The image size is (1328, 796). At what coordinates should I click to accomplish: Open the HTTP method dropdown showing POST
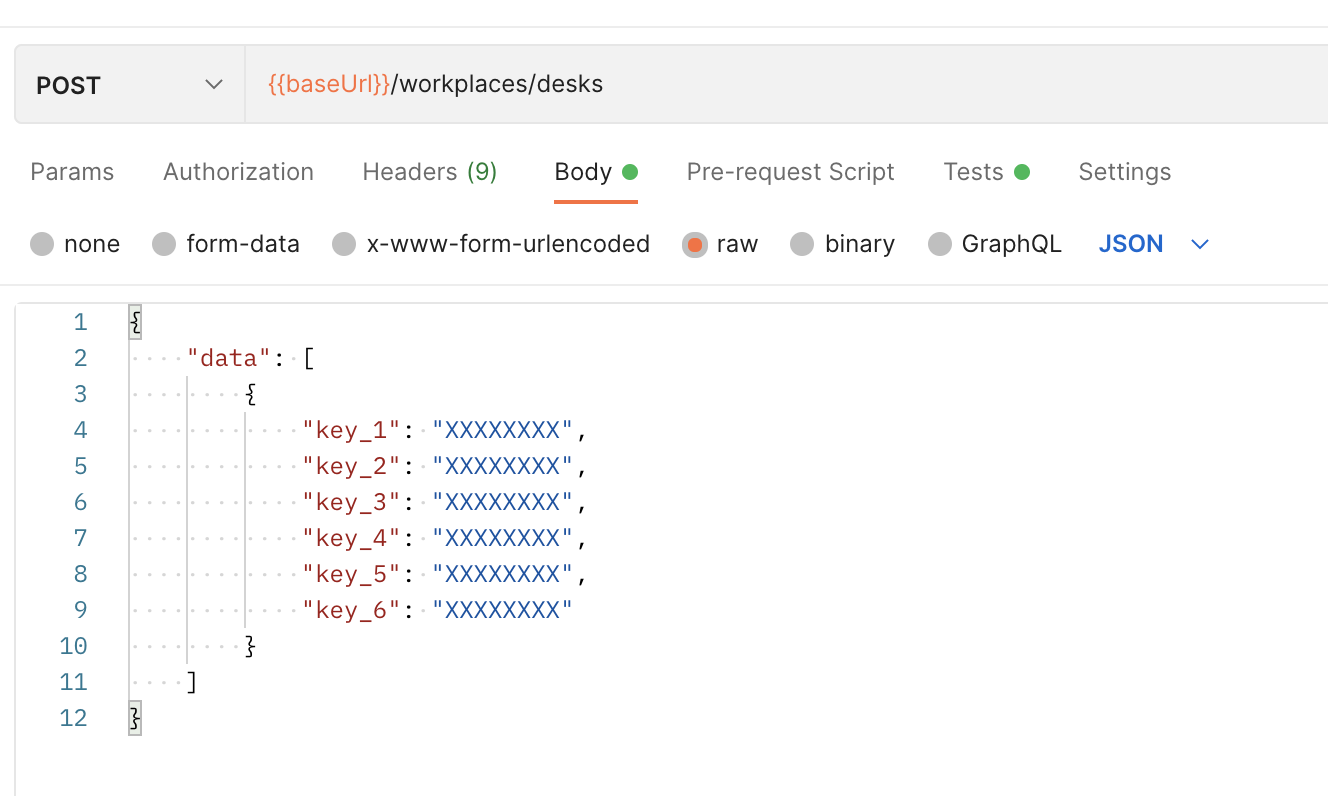point(130,85)
